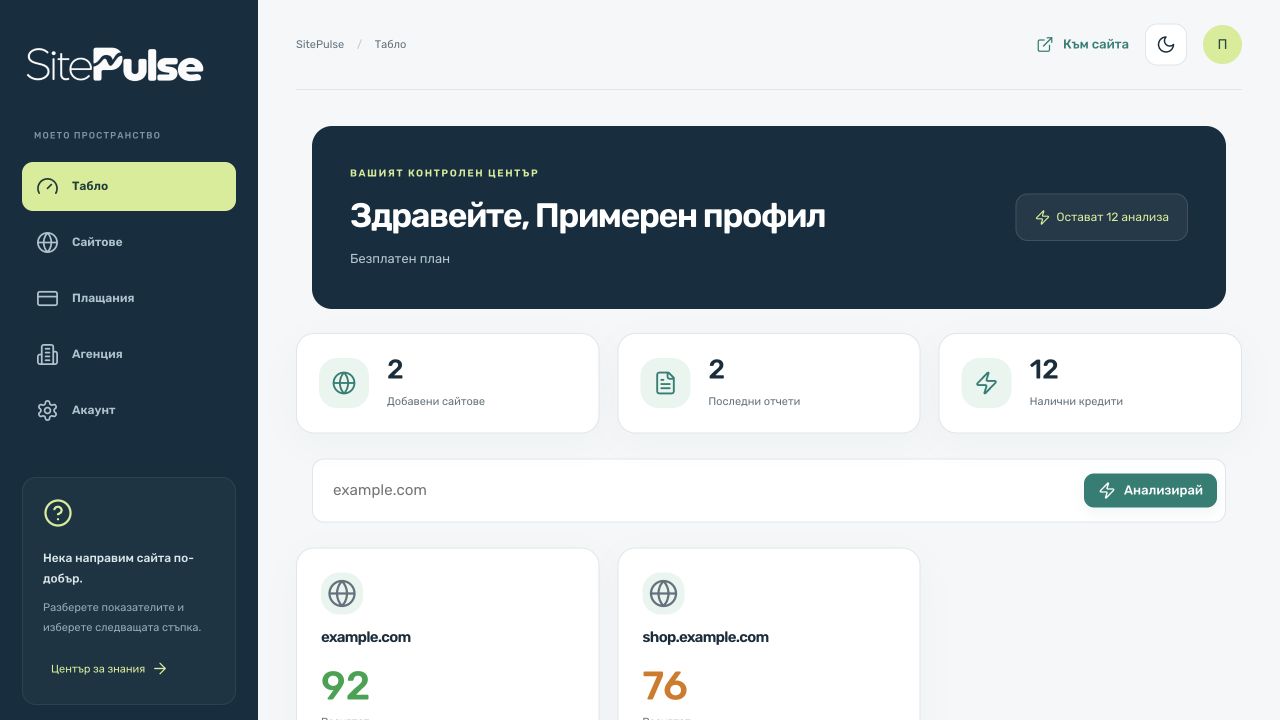Image resolution: width=1280 pixels, height=720 pixels.
Task: Click the Табло breadcrumb text
Action: pyautogui.click(x=390, y=44)
